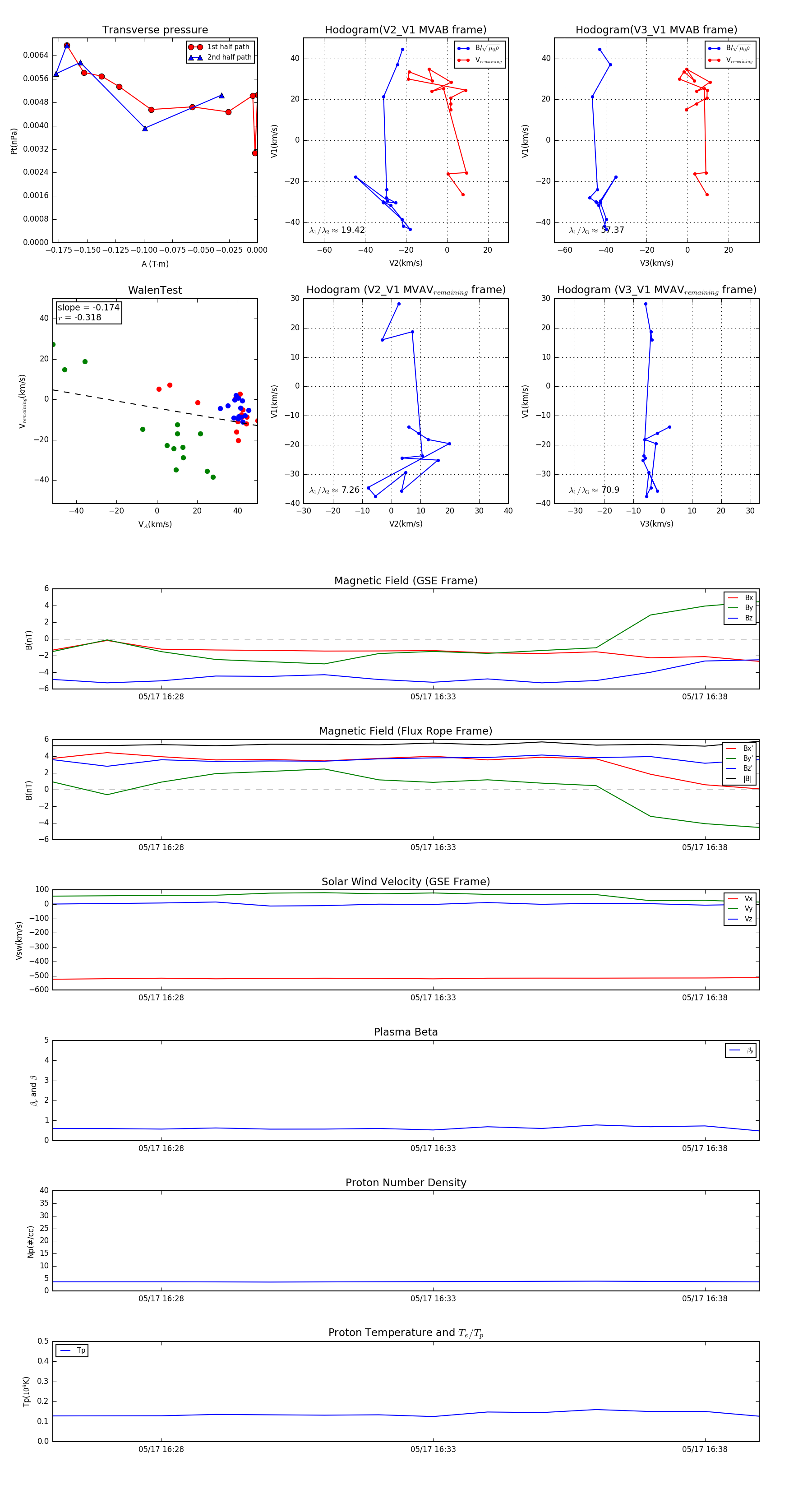Click the 'B/√μ0ρ' legend entry in V2_V1 MVAB hodogram
Viewport: 812px width, 1489px height.
point(479,48)
